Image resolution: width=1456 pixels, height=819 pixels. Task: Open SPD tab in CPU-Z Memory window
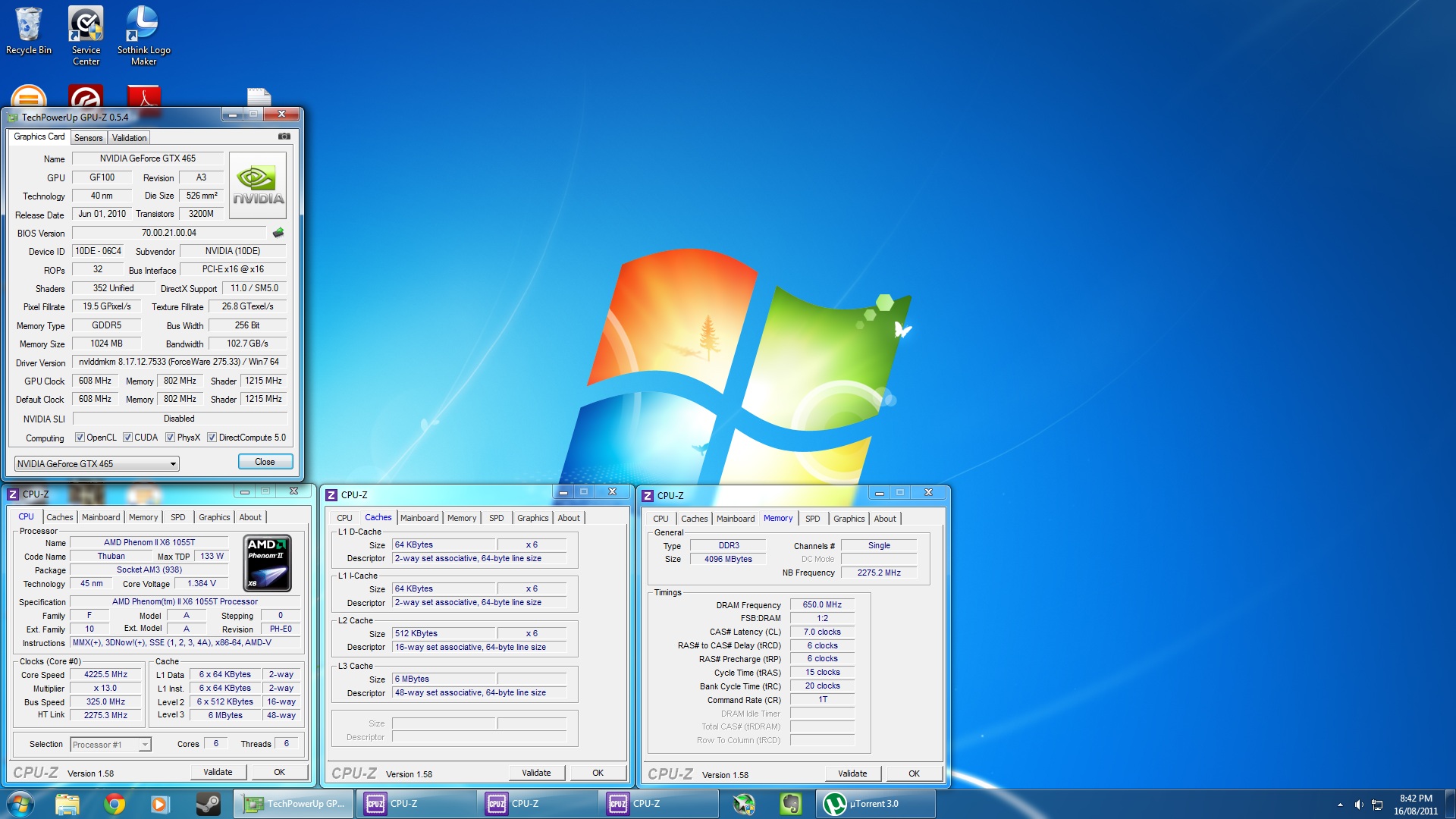tap(813, 519)
